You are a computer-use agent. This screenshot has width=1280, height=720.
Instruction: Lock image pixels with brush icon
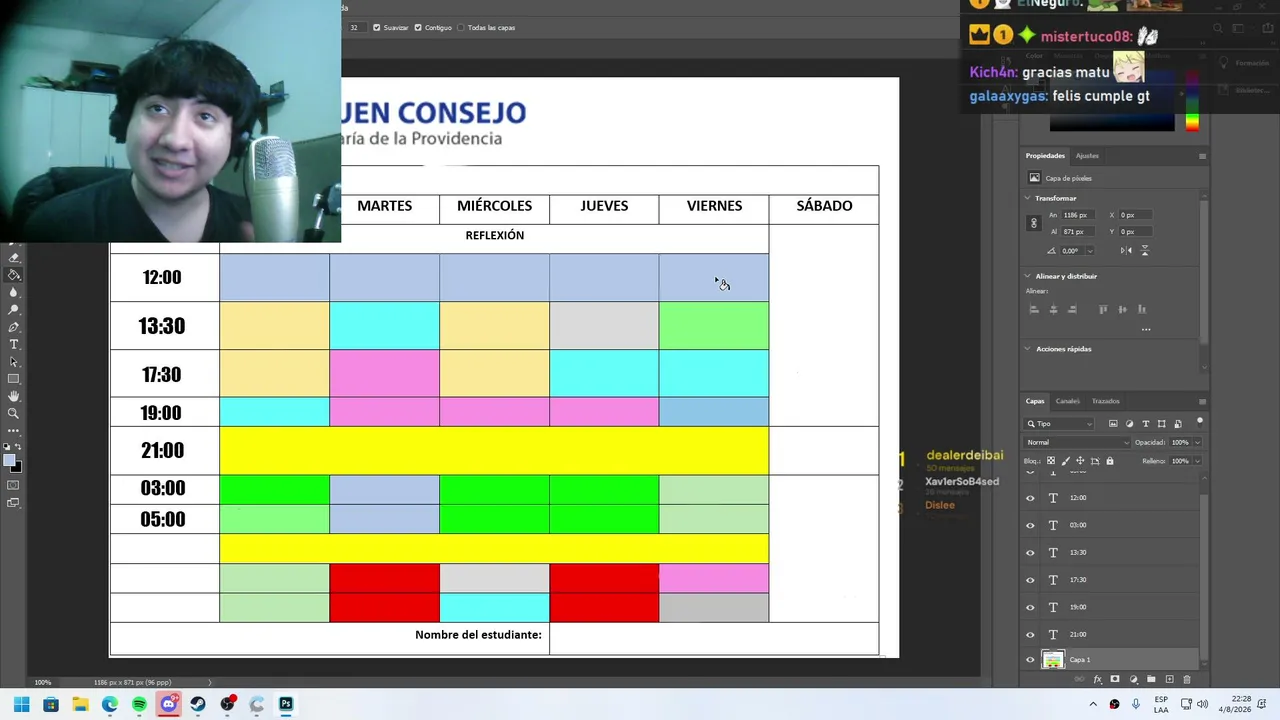[1065, 461]
